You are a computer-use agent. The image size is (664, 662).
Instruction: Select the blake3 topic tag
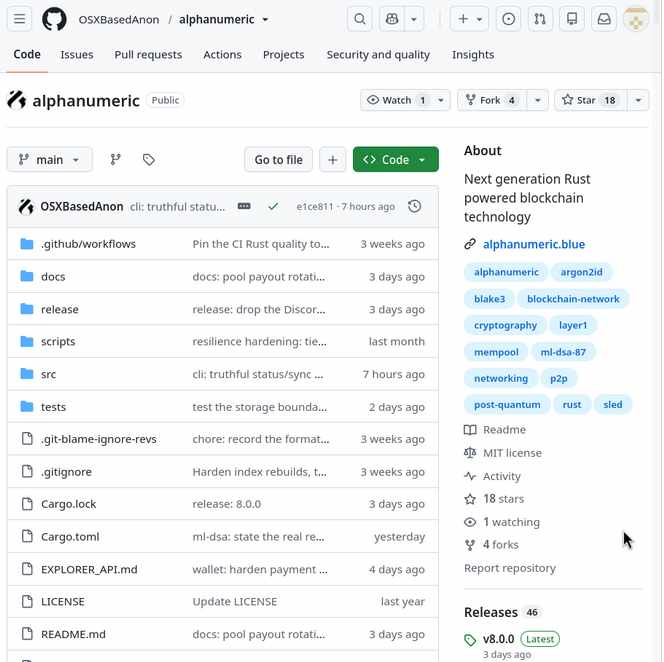pos(490,299)
